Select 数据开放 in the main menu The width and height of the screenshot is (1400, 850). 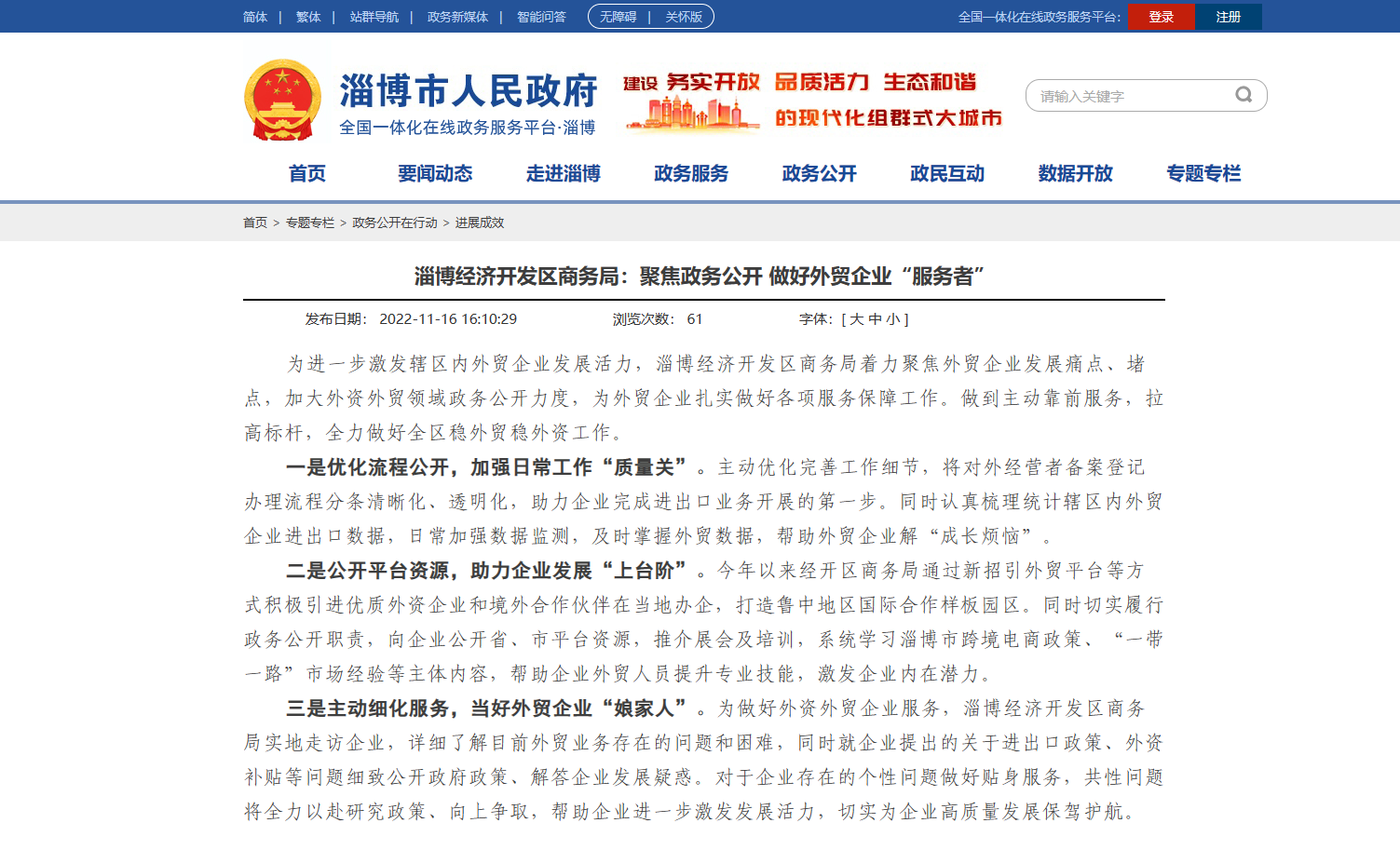click(1075, 173)
